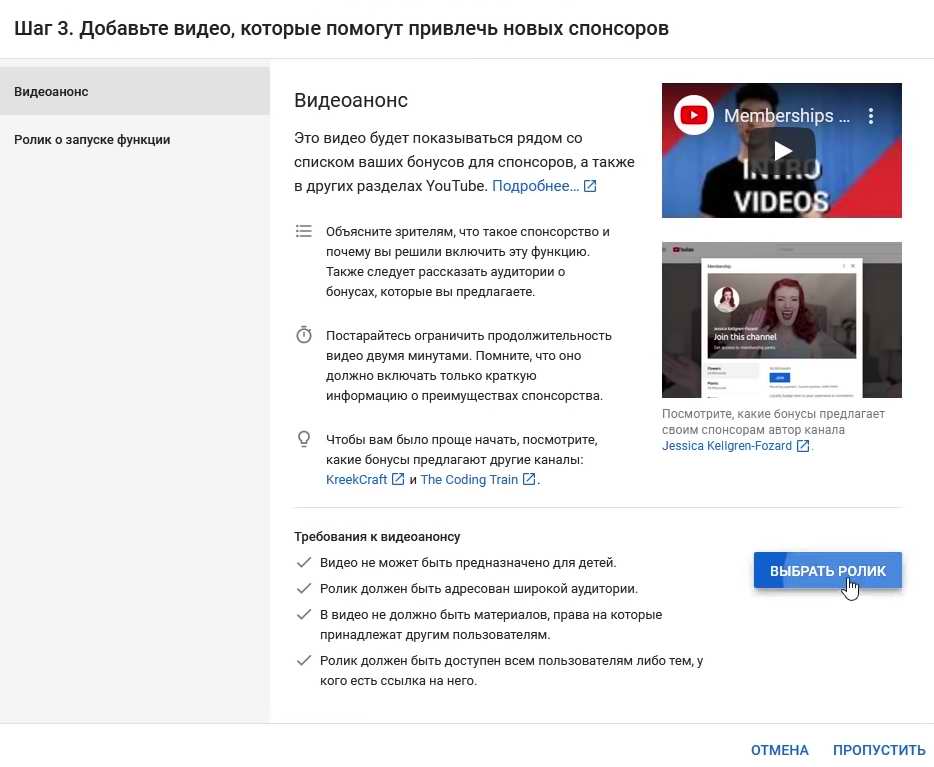Screen dimensions: 934x767
Task: Click the Требования к видеоанонсу heading
Action: pyautogui.click(x=377, y=537)
